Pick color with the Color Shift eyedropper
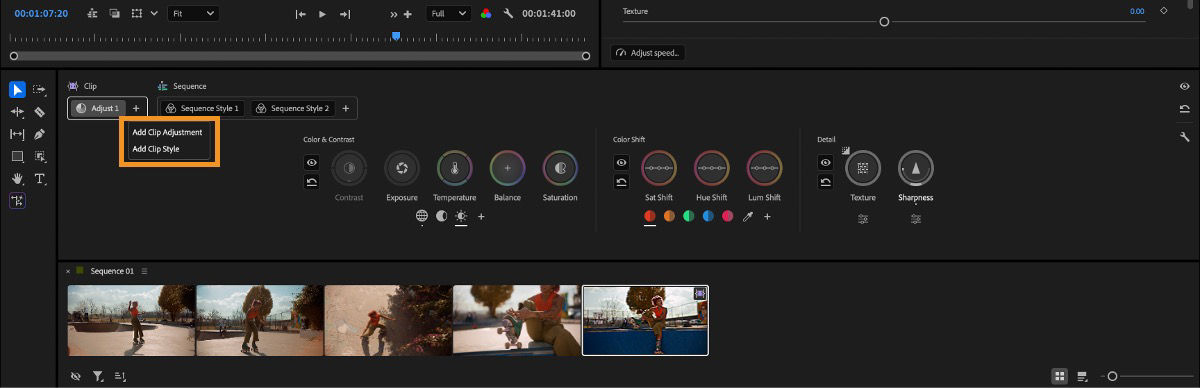 [x=747, y=216]
